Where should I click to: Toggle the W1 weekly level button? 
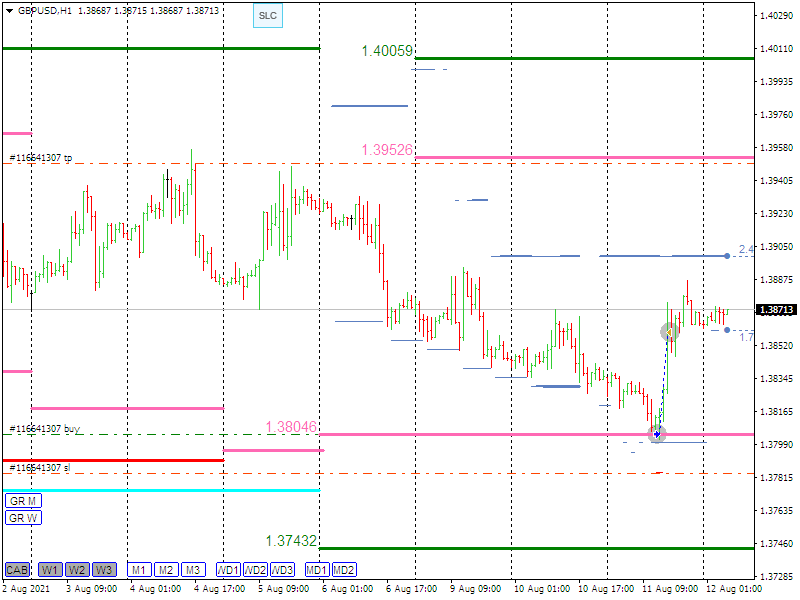point(50,570)
